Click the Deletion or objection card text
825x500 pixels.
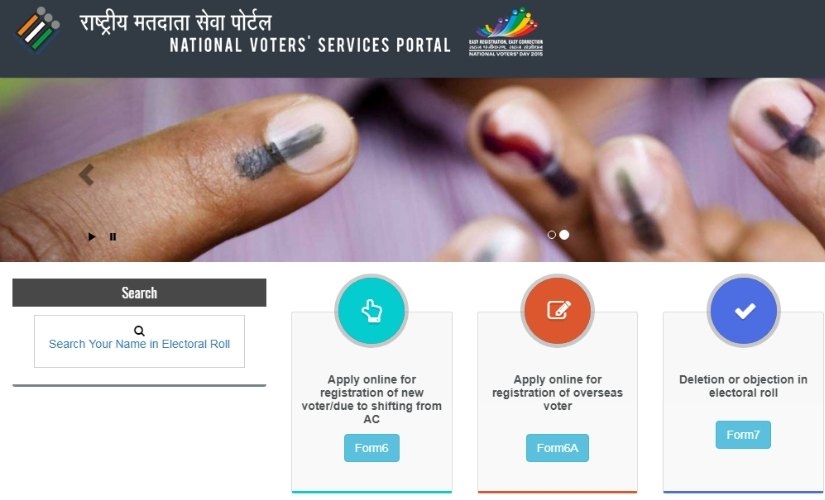pyautogui.click(x=743, y=386)
